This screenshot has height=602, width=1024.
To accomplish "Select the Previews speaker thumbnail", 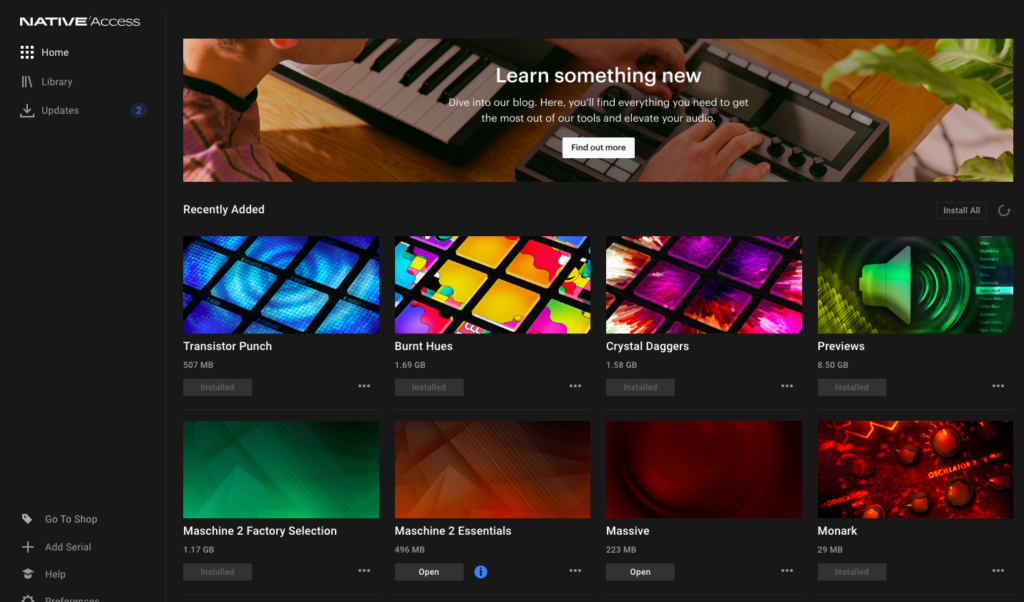I will 916,285.
